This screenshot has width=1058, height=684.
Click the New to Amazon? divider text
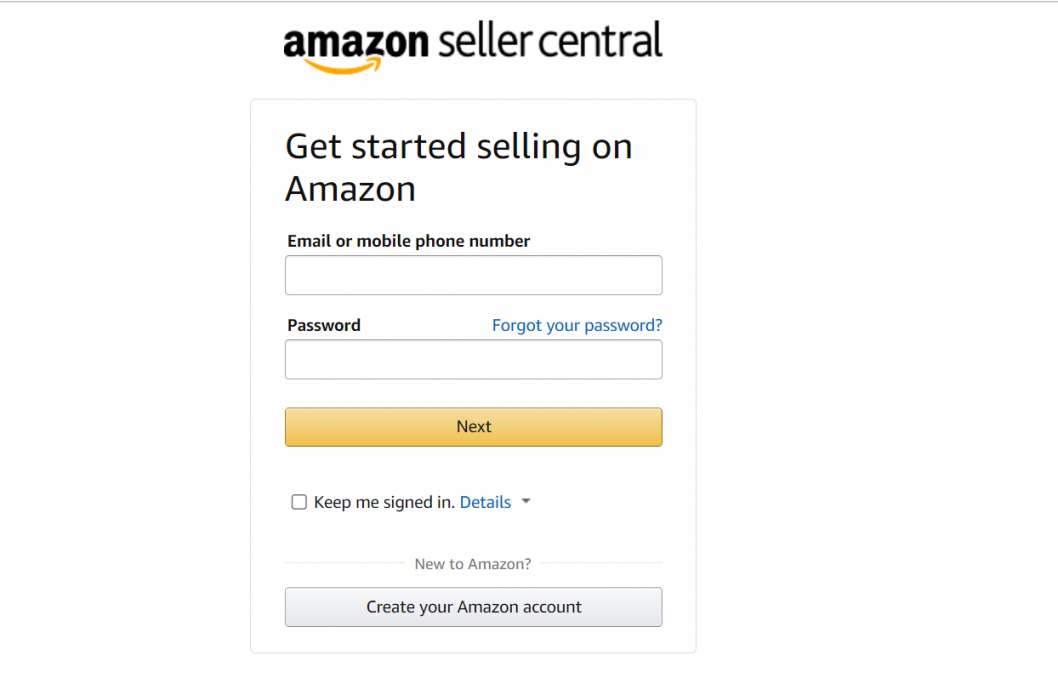click(473, 563)
